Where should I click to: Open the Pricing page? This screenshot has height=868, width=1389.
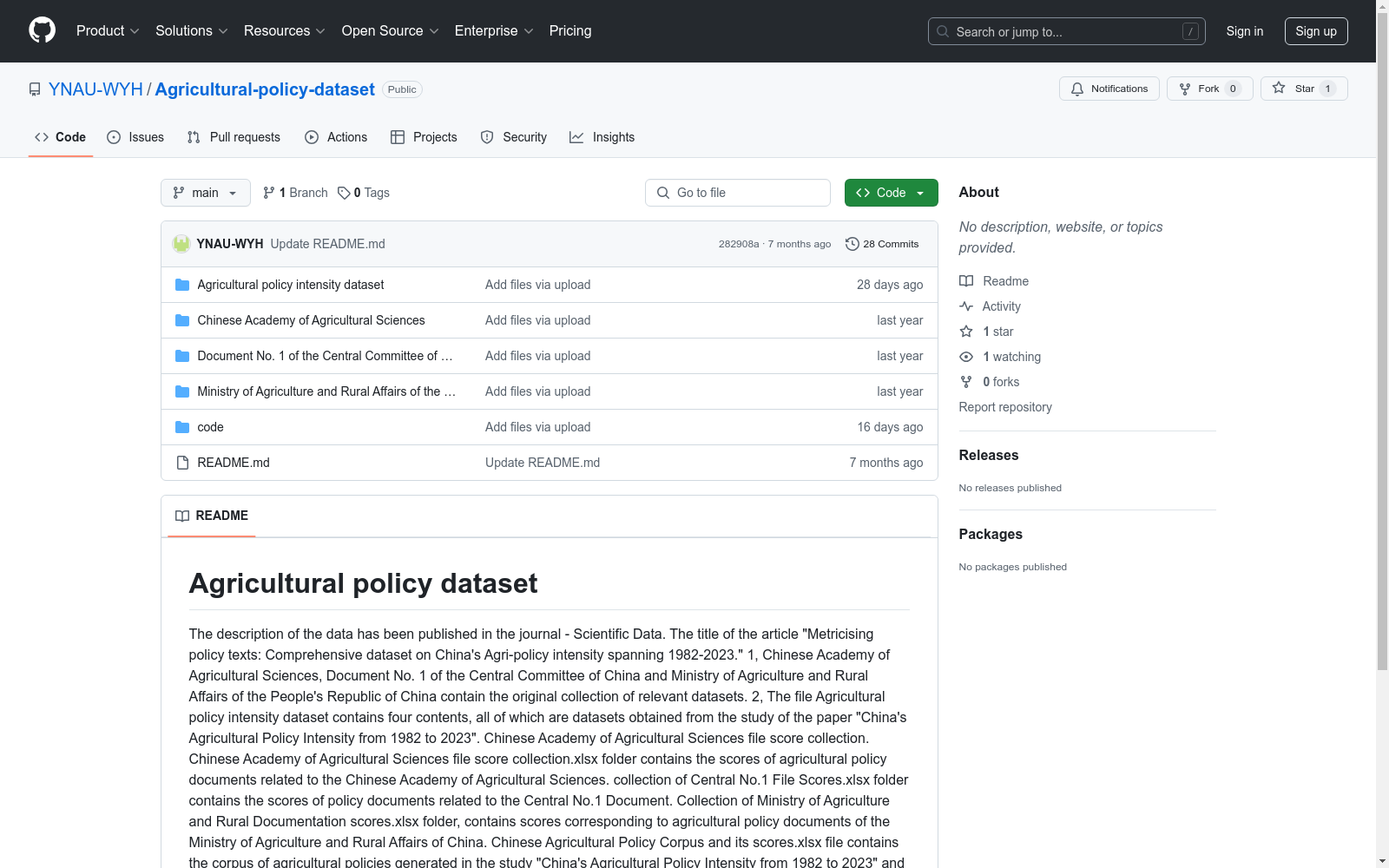click(570, 30)
